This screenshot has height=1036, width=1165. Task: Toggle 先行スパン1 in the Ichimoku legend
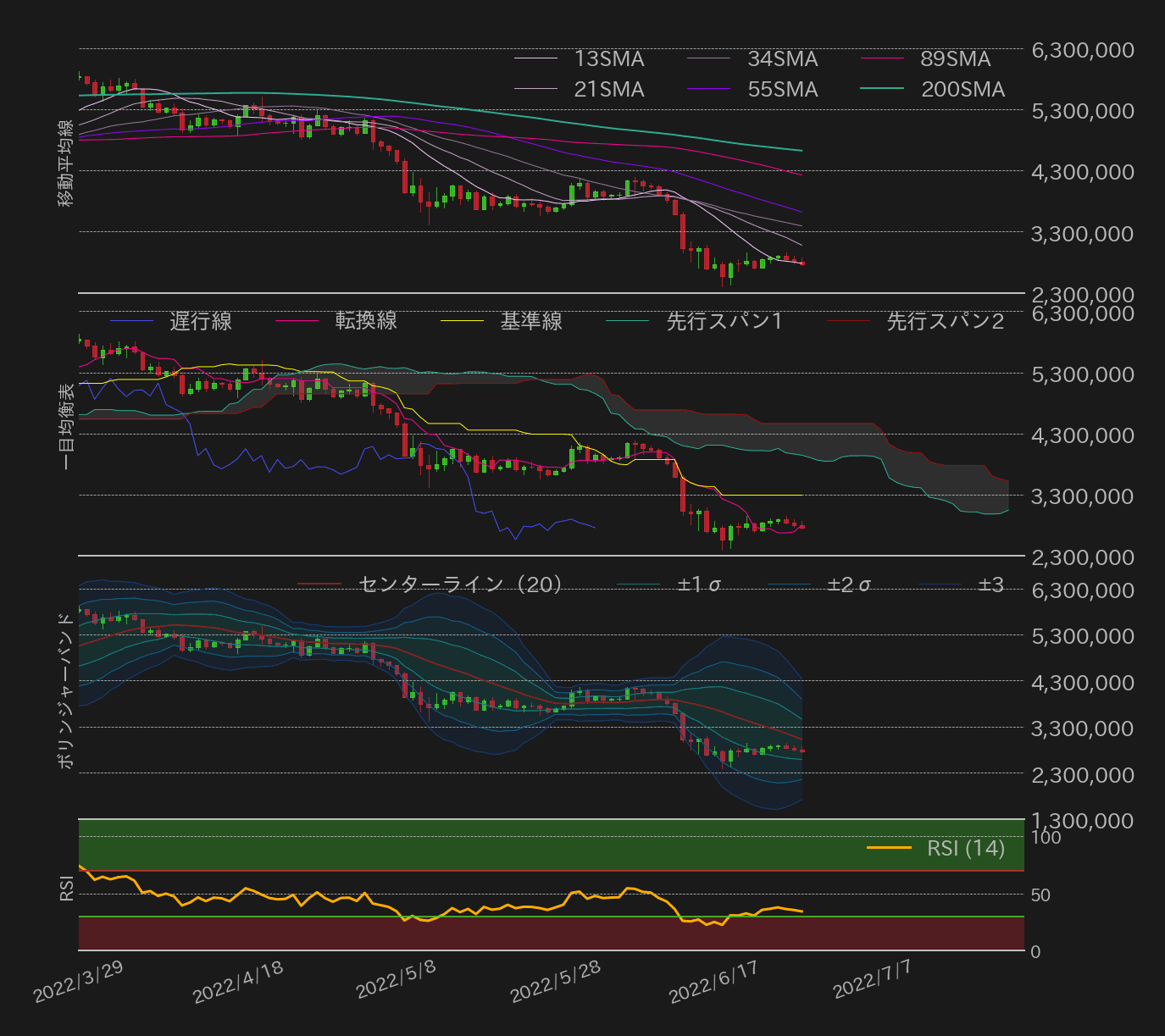[724, 322]
